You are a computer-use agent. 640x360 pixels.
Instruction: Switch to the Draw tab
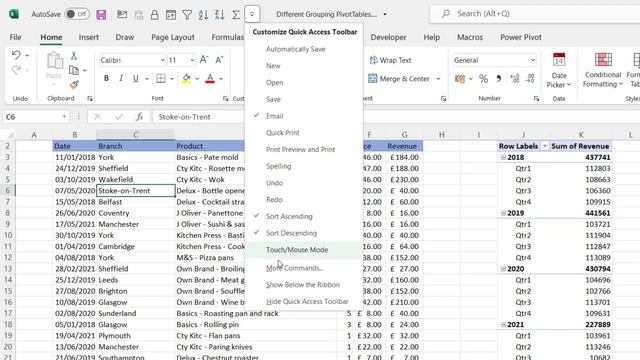point(124,37)
